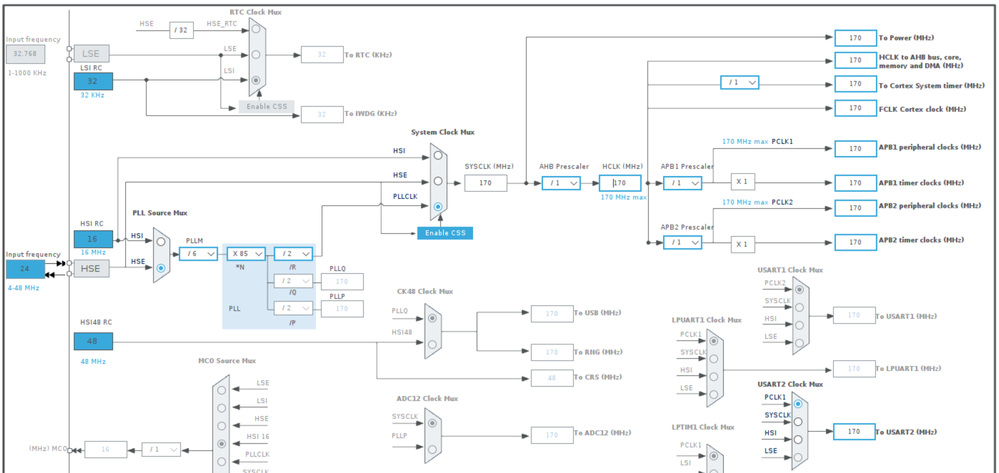999x473 pixels.
Task: Click To USART2 (MHz) 170 value
Action: (x=854, y=432)
